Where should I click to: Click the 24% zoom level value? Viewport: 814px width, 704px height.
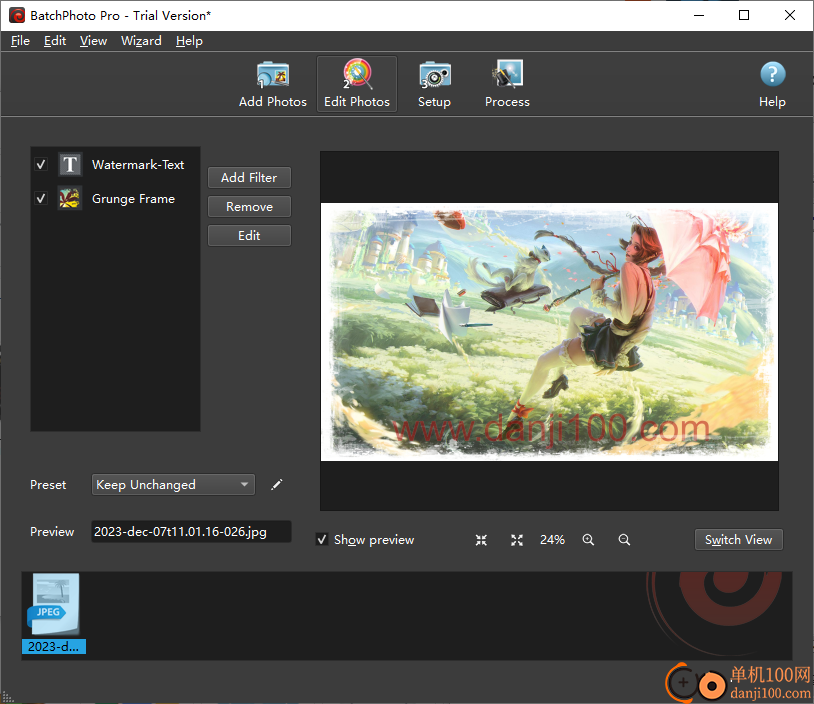(552, 540)
